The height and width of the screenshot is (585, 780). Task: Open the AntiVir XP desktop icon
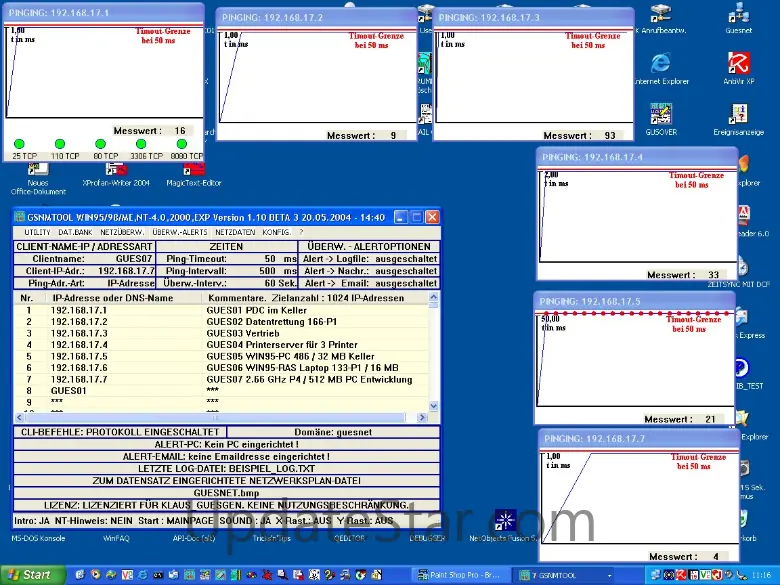click(738, 64)
